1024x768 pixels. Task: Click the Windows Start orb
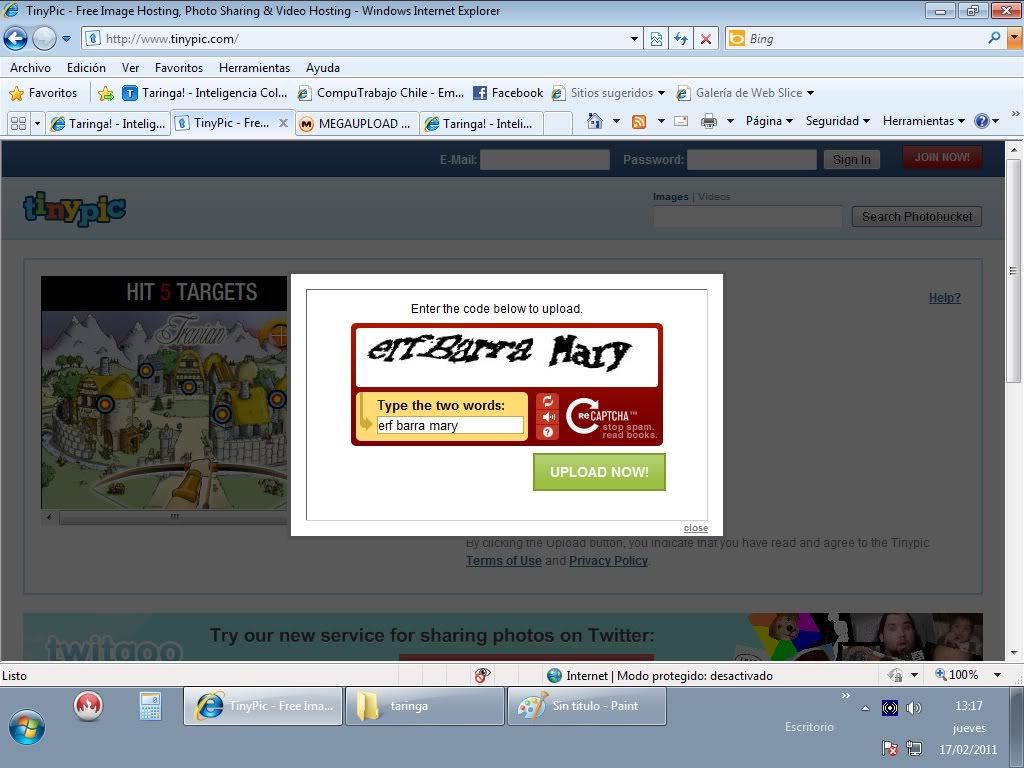[x=27, y=728]
